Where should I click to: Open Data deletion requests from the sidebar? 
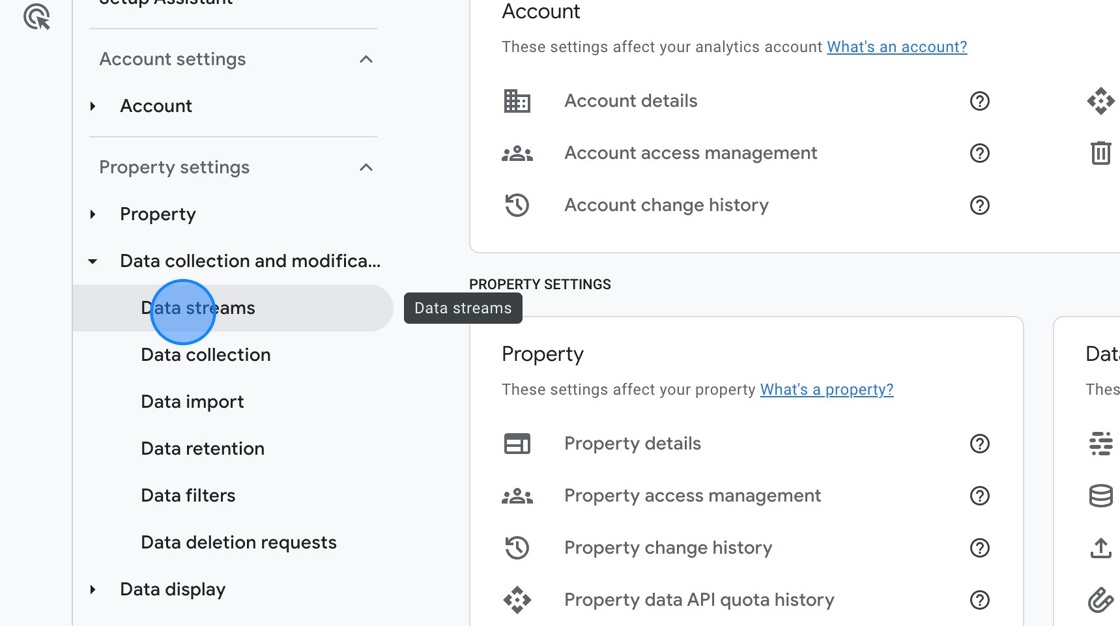(x=238, y=542)
